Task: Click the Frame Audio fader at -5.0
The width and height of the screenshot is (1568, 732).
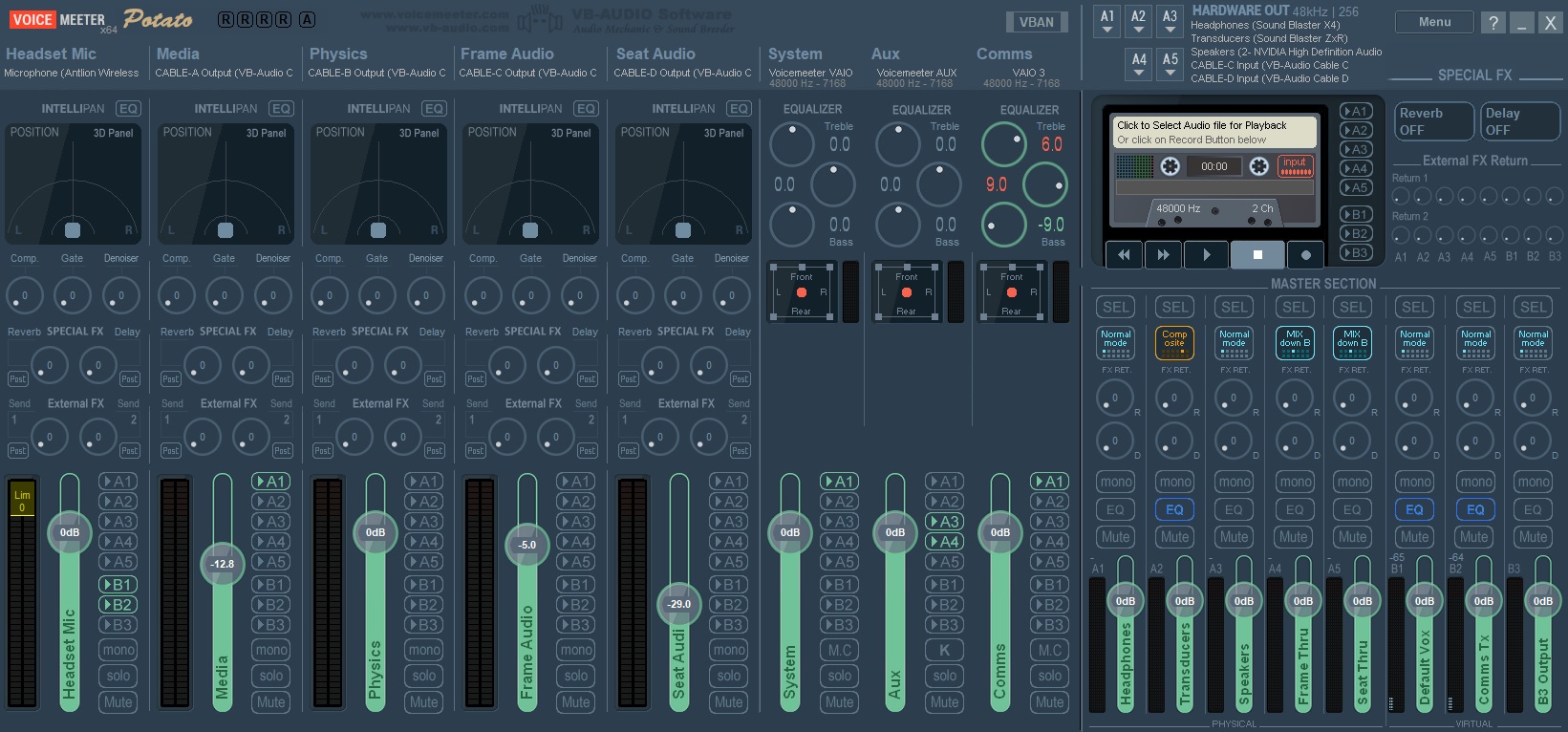Action: click(x=527, y=545)
